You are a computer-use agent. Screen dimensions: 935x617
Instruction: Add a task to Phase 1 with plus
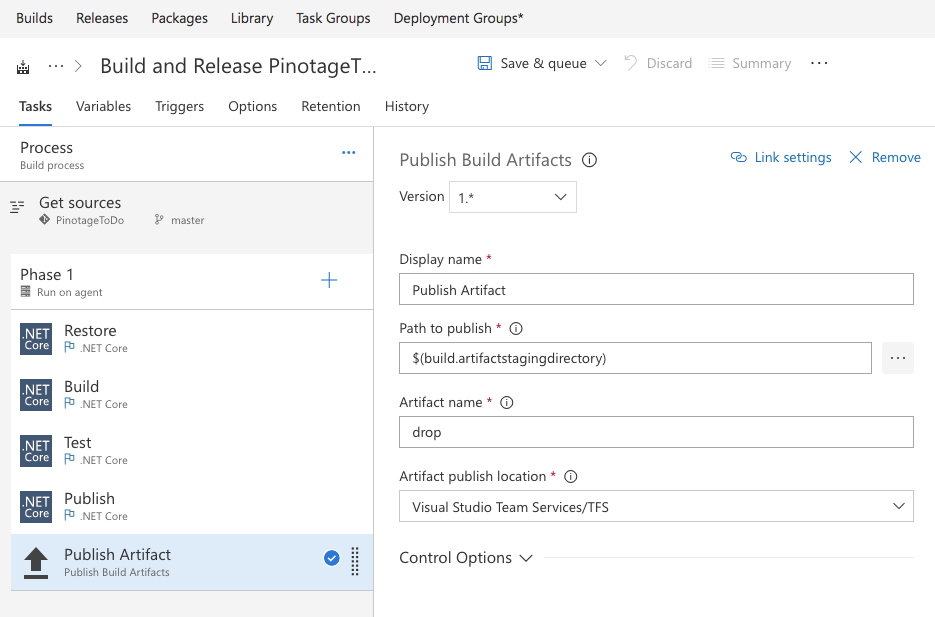329,280
